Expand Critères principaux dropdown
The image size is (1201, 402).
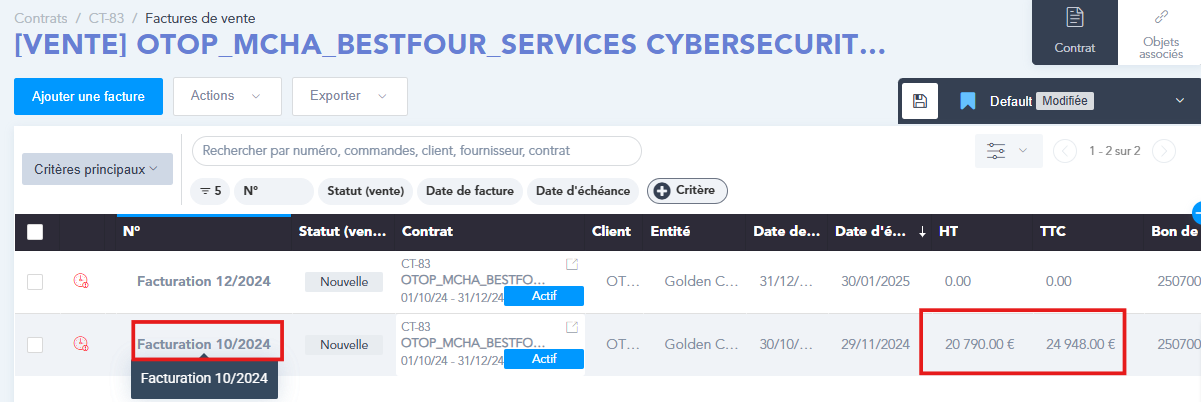(97, 169)
